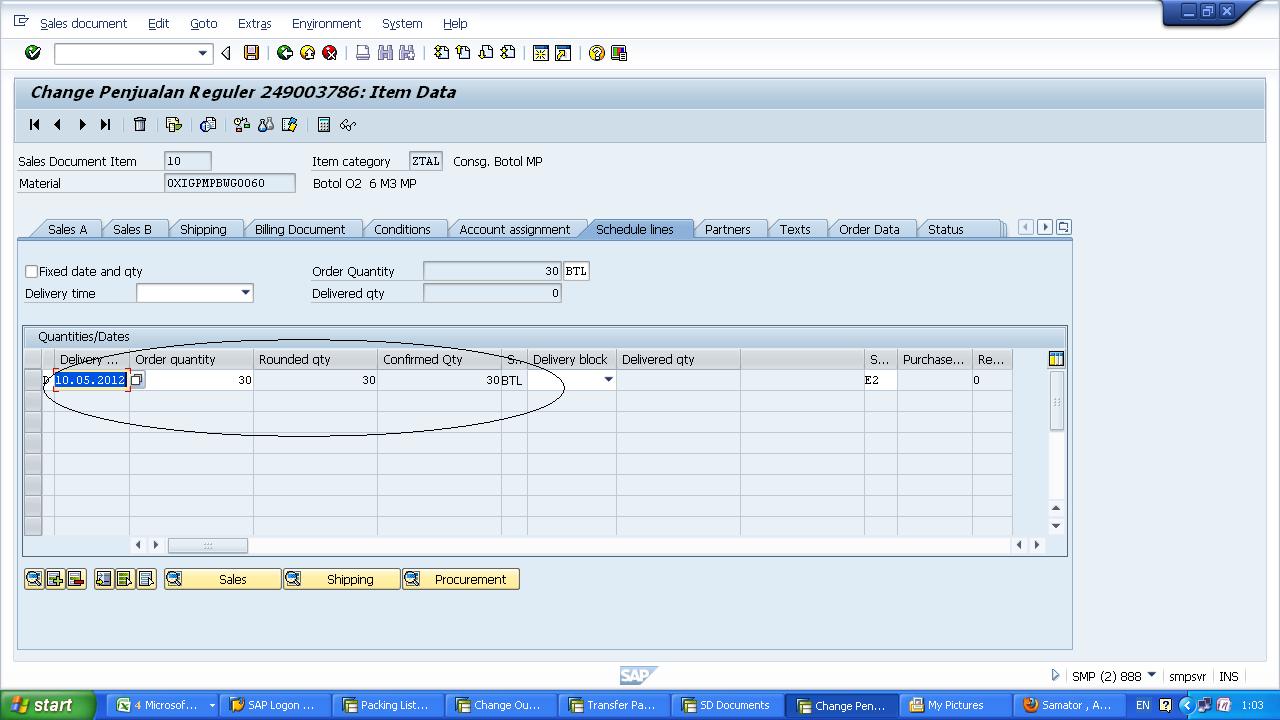Open the Goto menu
This screenshot has width=1280, height=720.
[203, 23]
